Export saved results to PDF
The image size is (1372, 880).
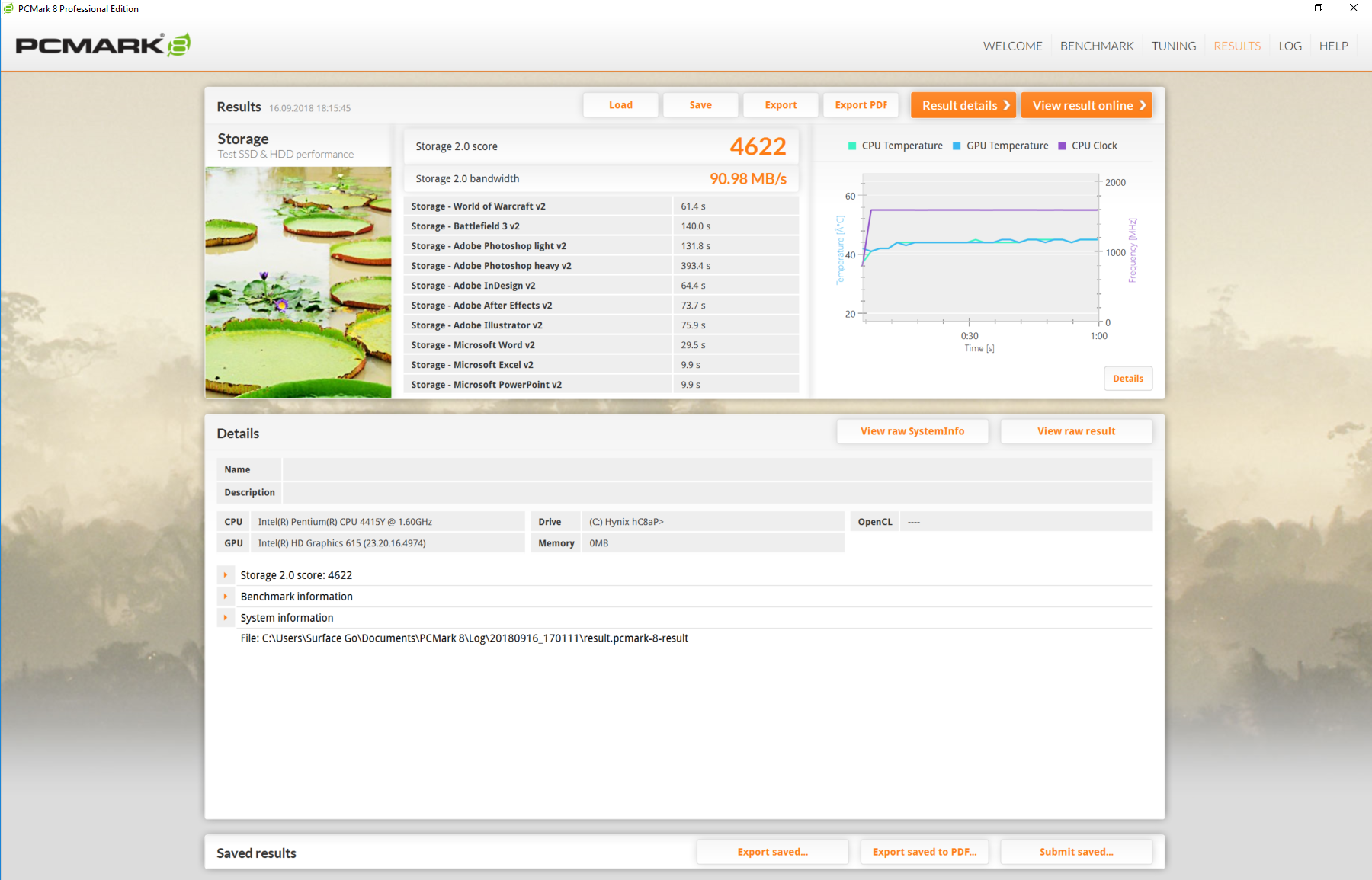pyautogui.click(x=925, y=852)
